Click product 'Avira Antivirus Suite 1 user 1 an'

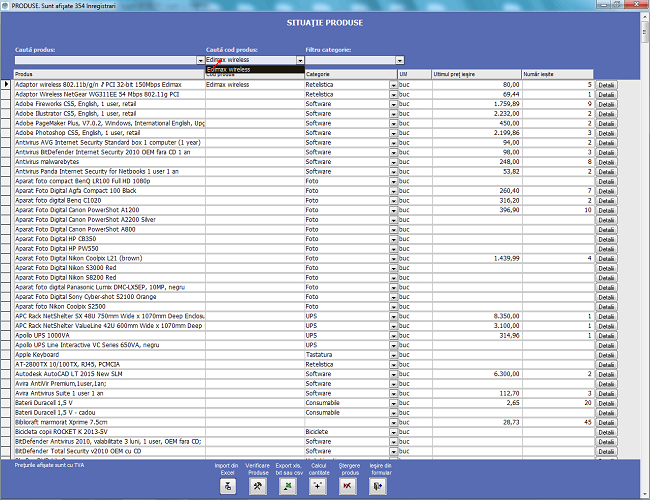109,393
